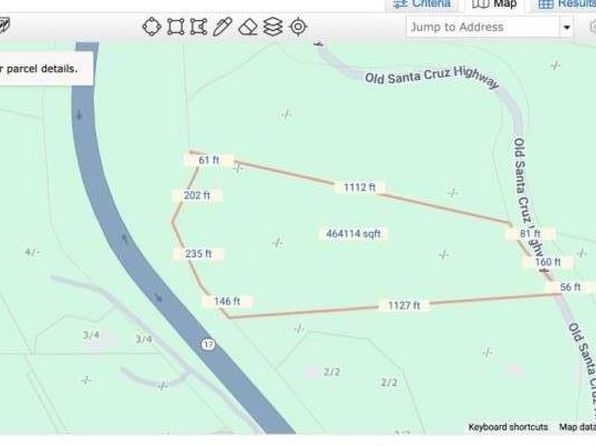Select the polygon draw tool

[x=198, y=27]
